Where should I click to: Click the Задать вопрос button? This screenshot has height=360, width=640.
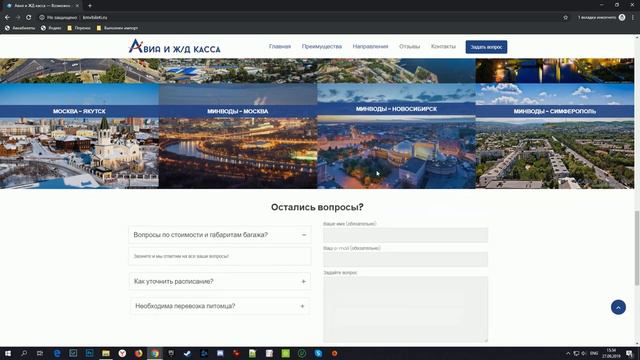point(486,47)
